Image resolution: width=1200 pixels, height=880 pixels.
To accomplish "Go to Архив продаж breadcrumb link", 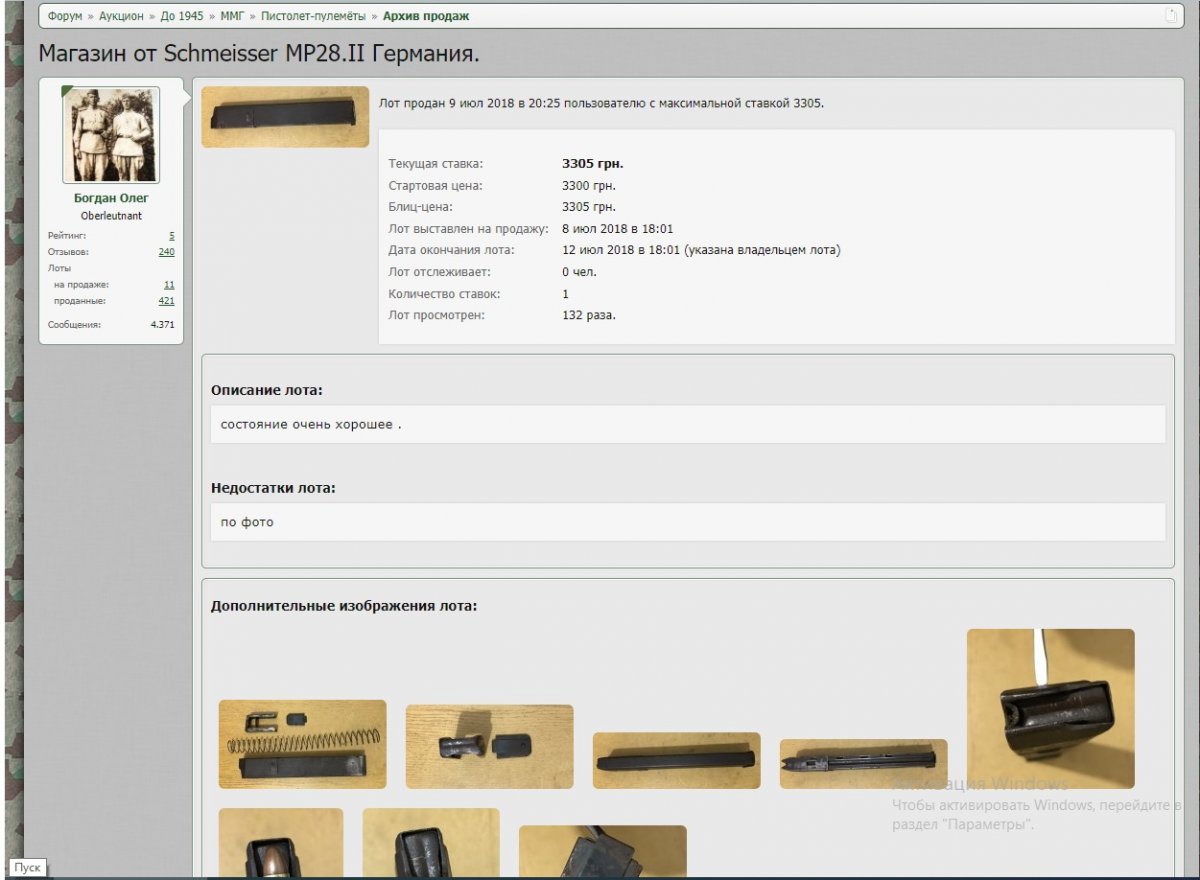I will (x=426, y=16).
